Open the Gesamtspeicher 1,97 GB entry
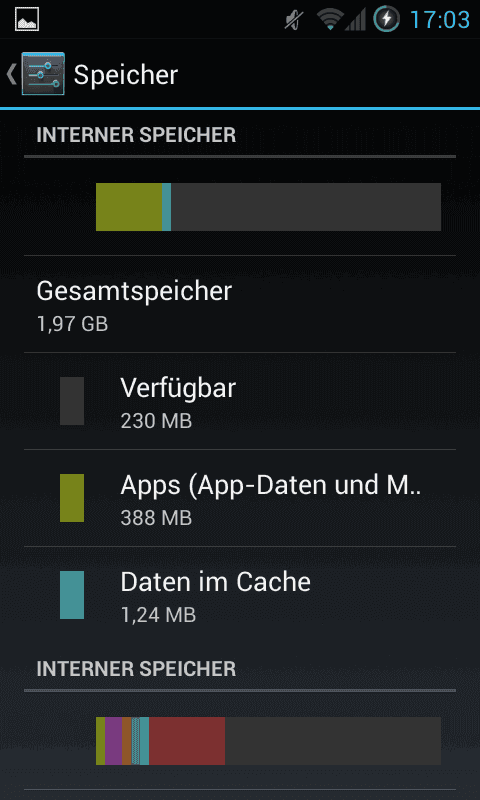This screenshot has height=800, width=480. coord(240,304)
